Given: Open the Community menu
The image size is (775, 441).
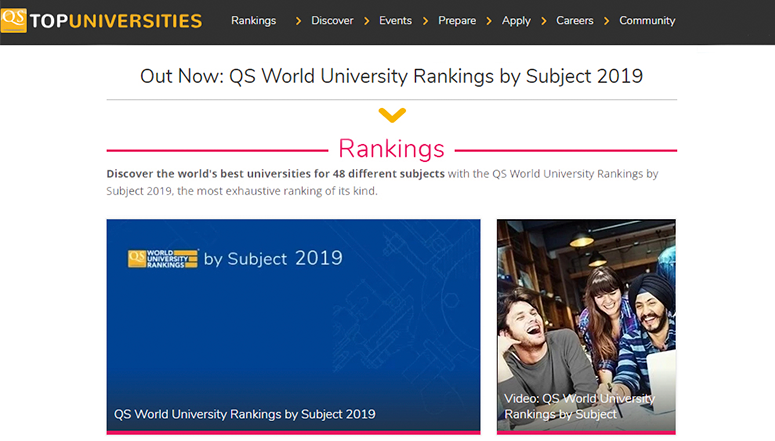Looking at the screenshot, I should (x=647, y=21).
